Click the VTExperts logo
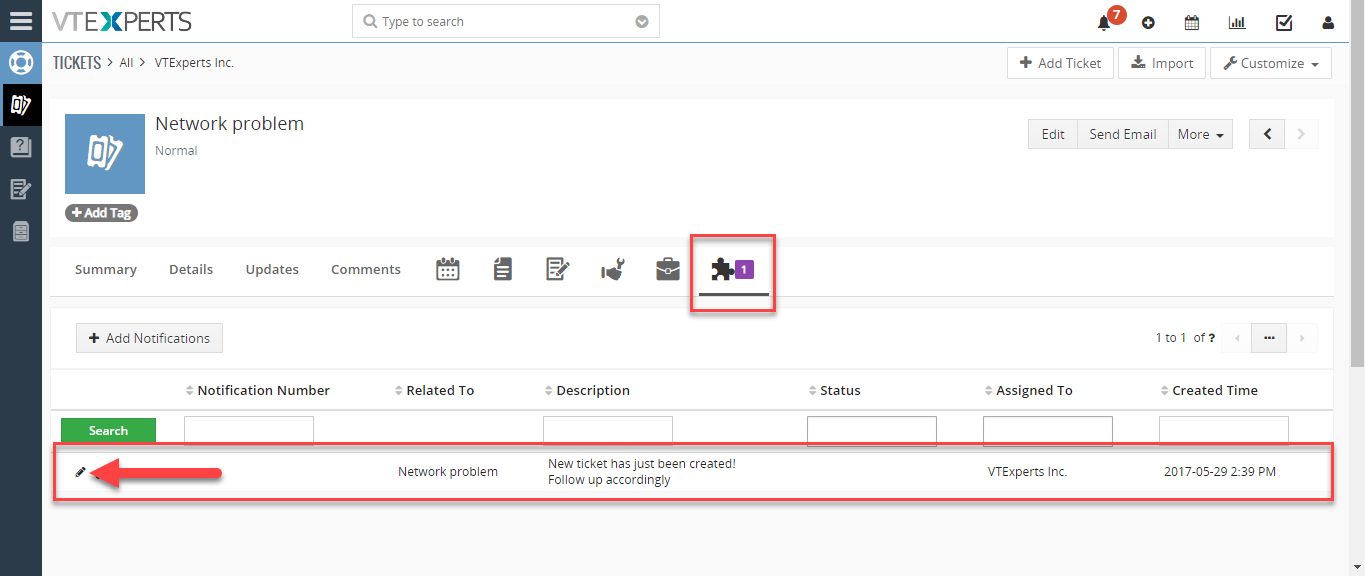Image resolution: width=1365 pixels, height=576 pixels. [x=121, y=21]
